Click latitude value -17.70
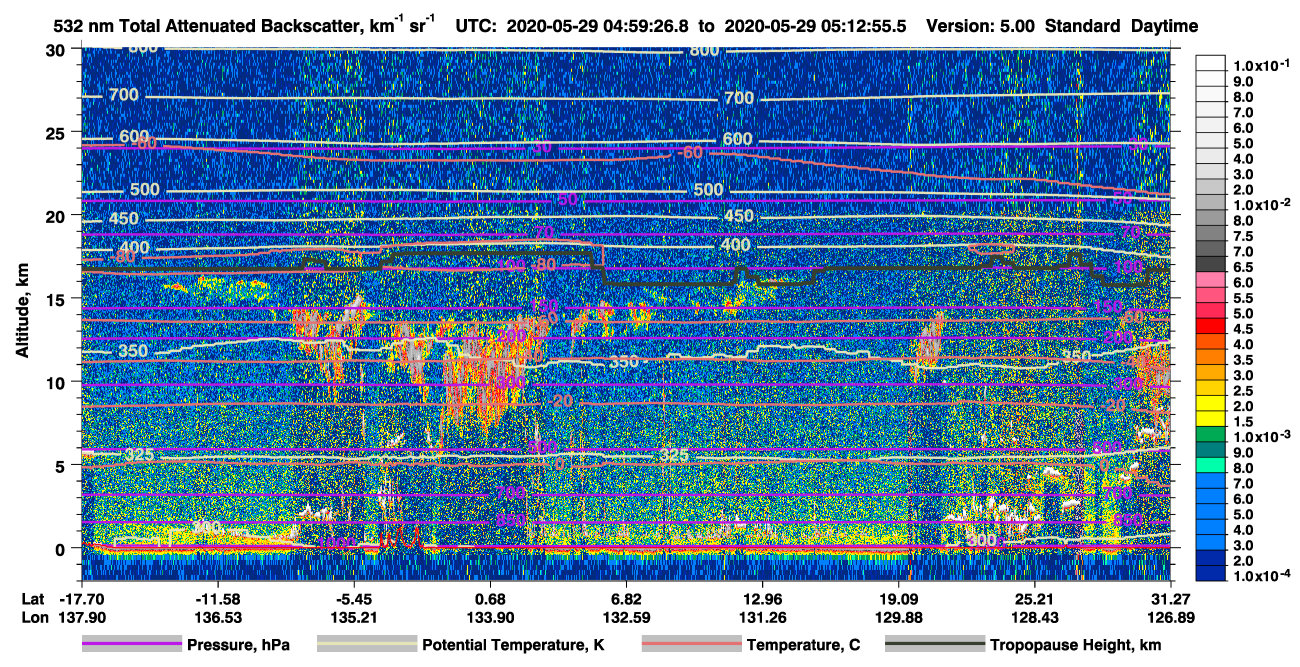 tap(80, 600)
